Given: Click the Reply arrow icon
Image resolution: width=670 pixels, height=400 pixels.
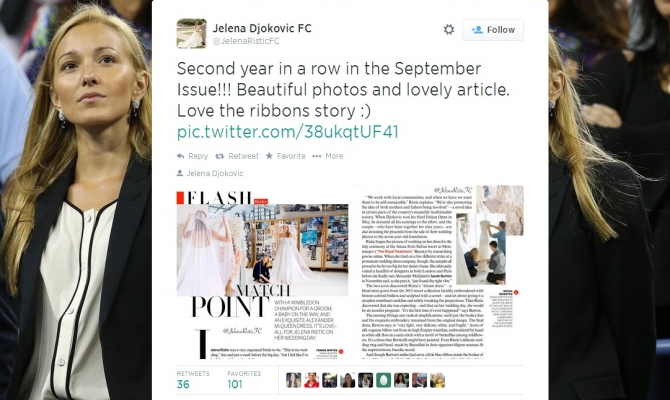Looking at the screenshot, I should click(181, 156).
